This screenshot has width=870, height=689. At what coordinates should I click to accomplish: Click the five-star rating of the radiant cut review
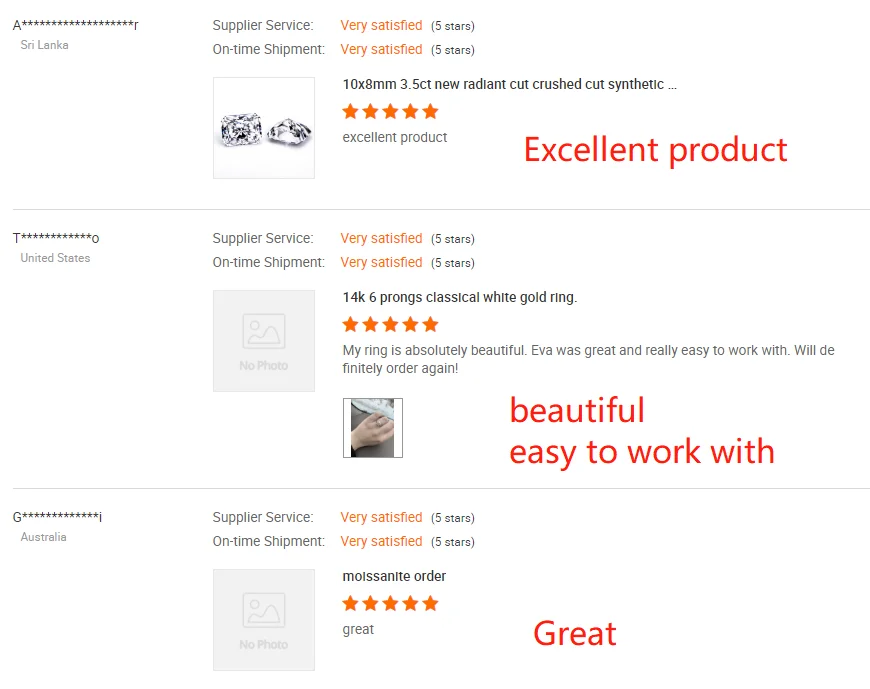click(x=390, y=111)
